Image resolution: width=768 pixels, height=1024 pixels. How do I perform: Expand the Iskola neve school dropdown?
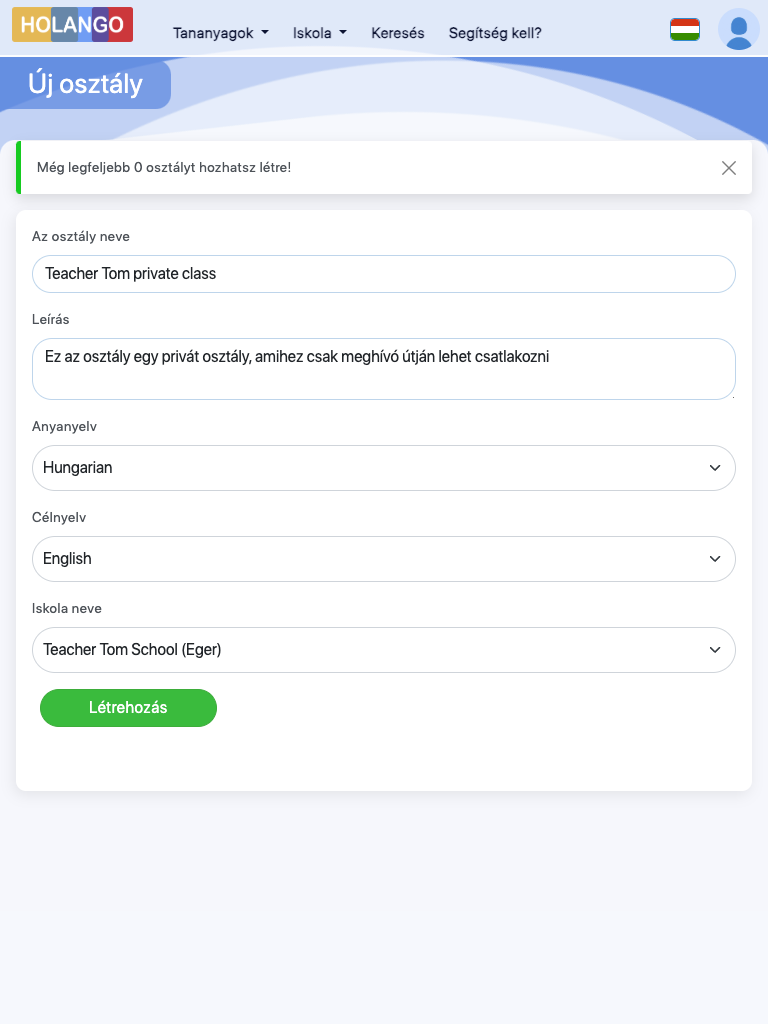384,650
